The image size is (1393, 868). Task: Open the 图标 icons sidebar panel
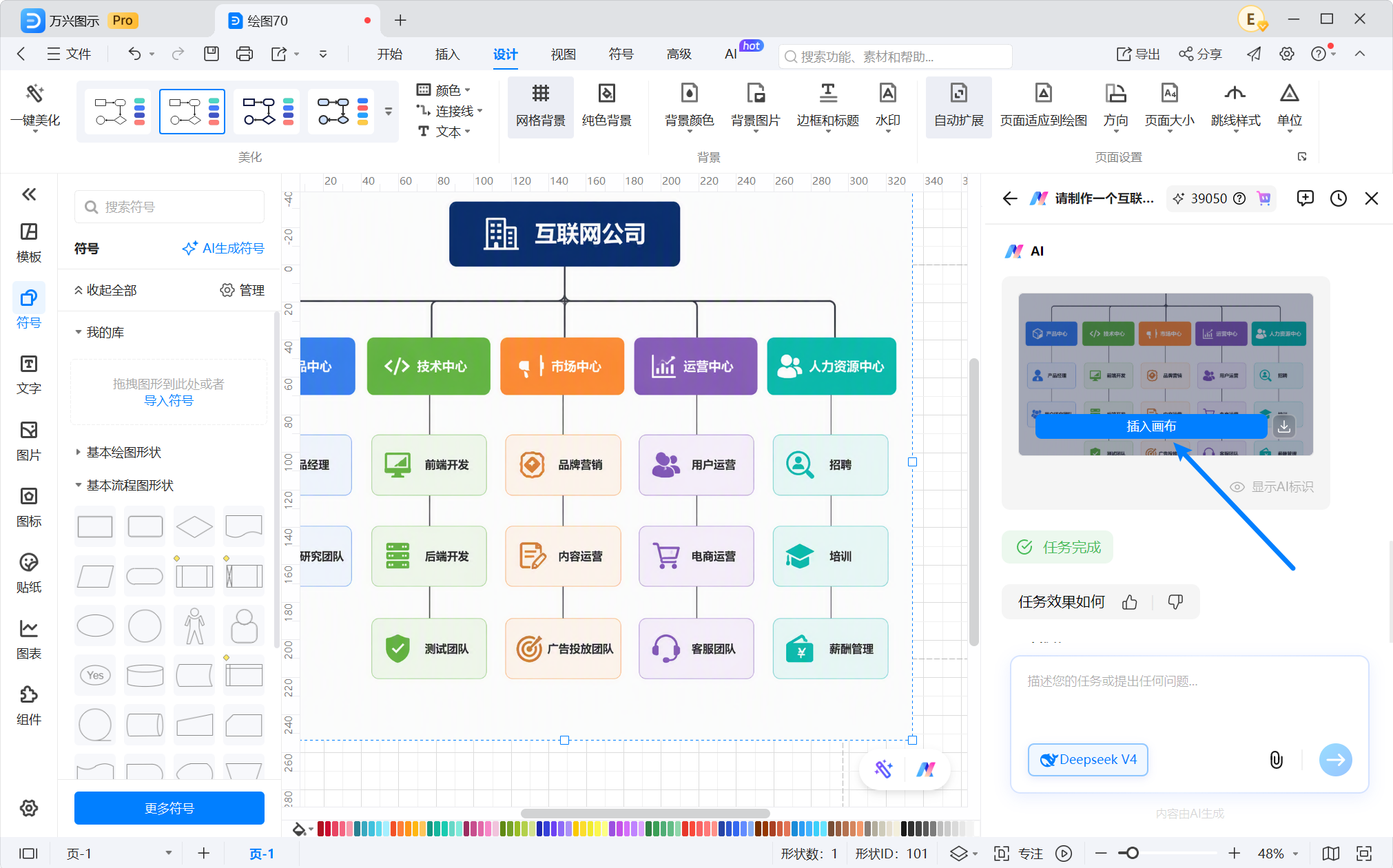pos(29,507)
